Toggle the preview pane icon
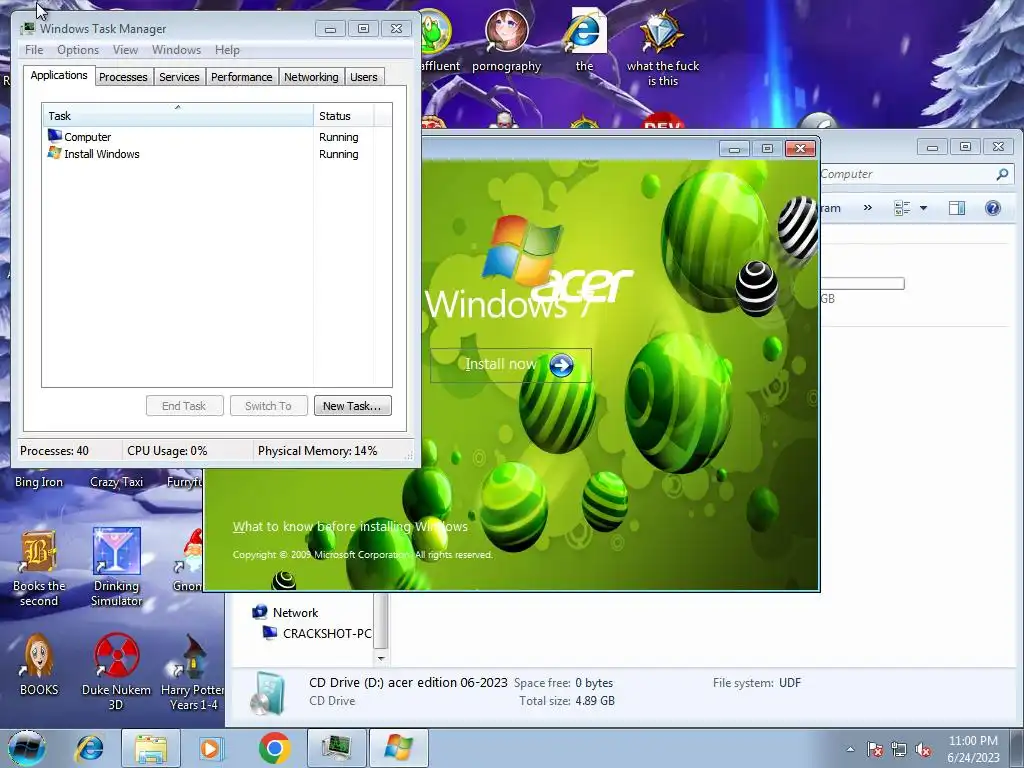The image size is (1024, 768). tap(957, 208)
